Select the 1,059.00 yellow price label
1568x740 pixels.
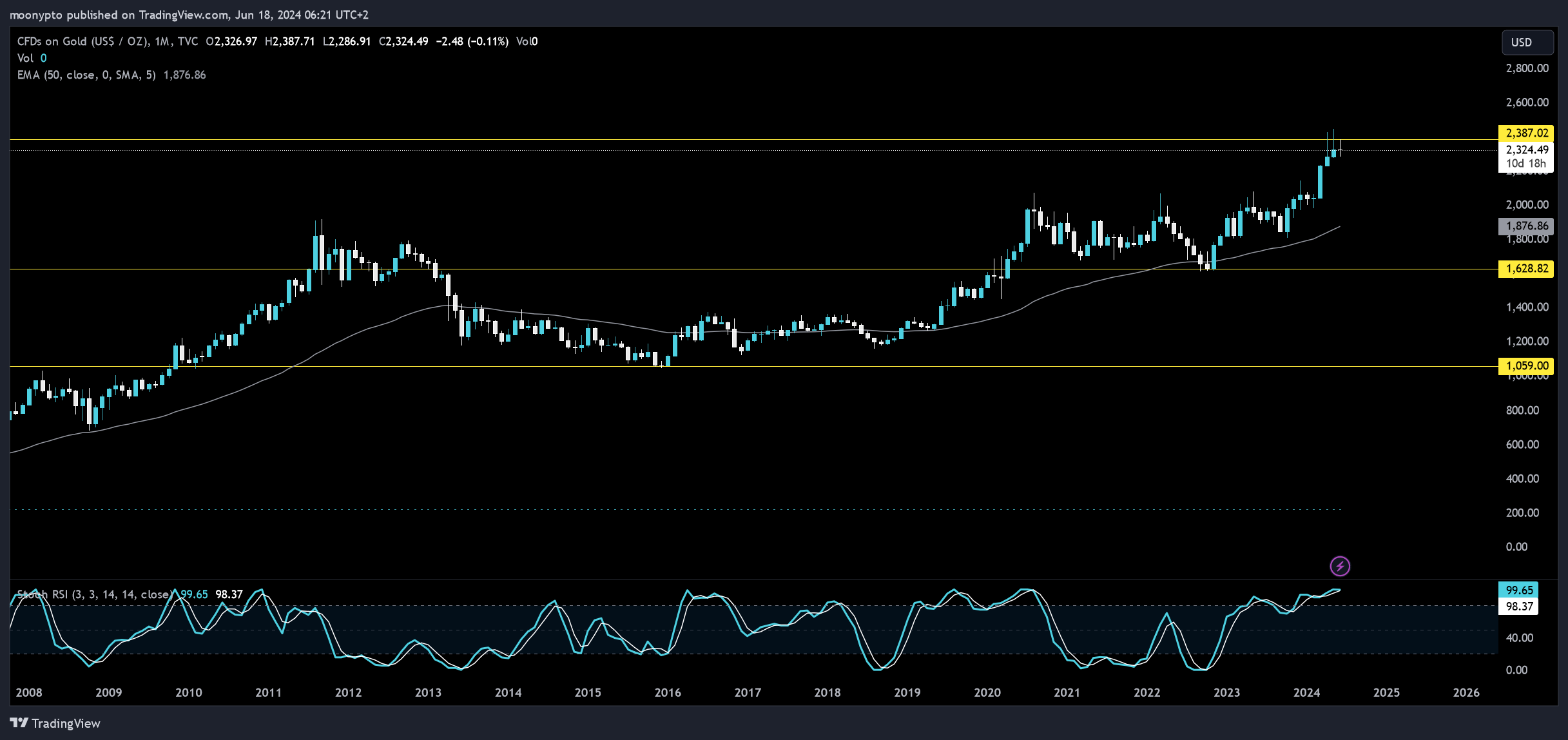click(x=1526, y=365)
